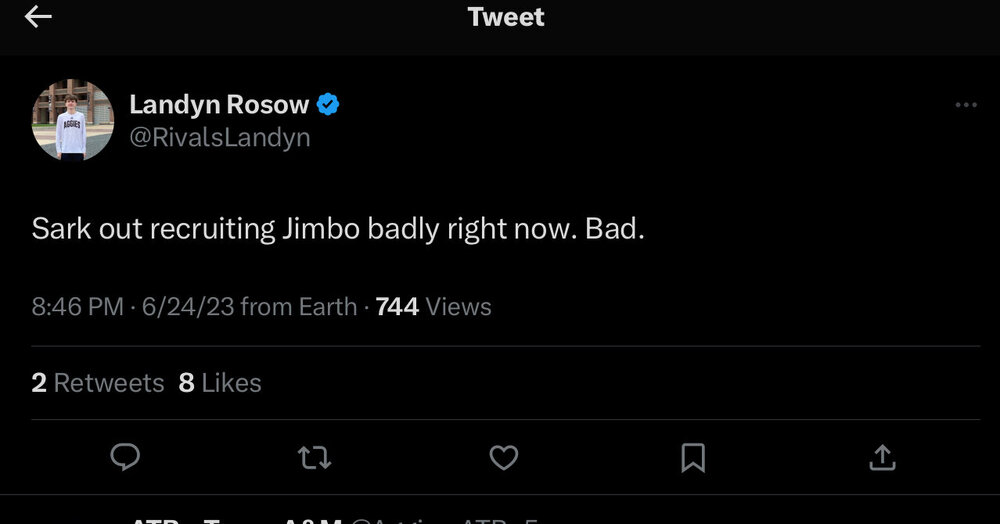Image resolution: width=1000 pixels, height=524 pixels.
Task: View the 2 Retweets list
Action: point(98,383)
